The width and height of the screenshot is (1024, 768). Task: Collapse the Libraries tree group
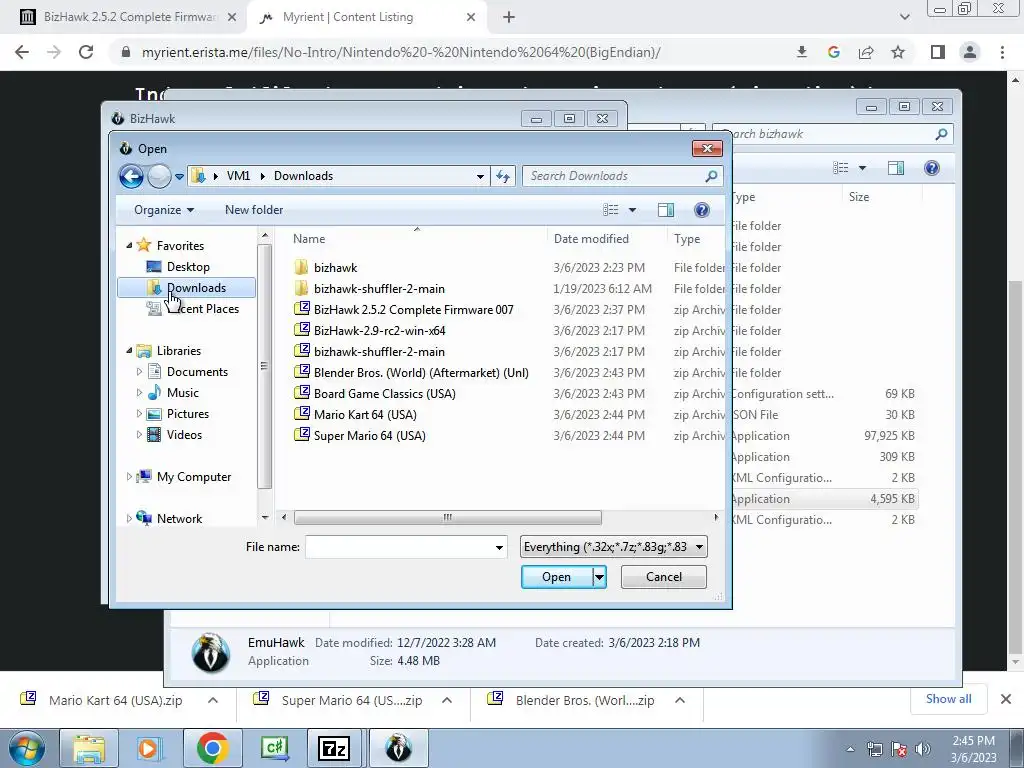click(129, 351)
